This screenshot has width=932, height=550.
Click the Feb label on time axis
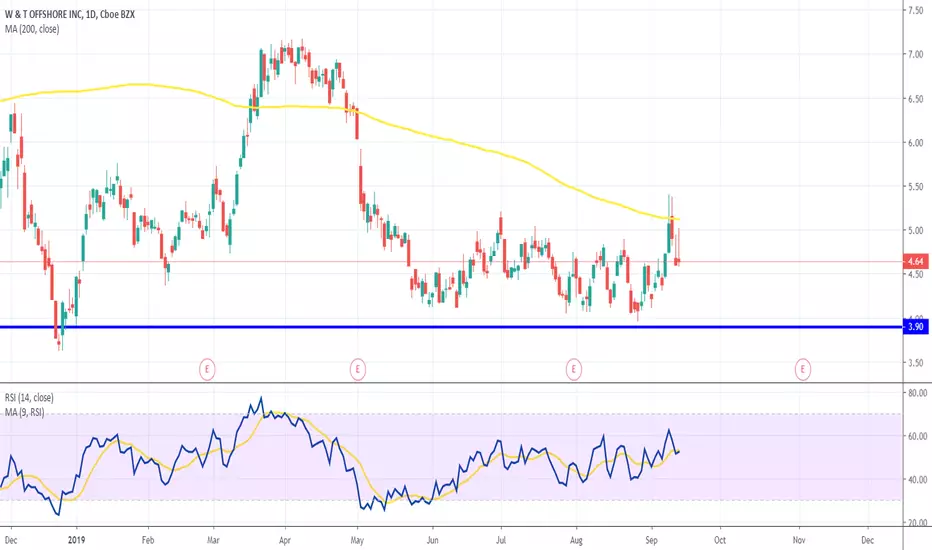148,540
